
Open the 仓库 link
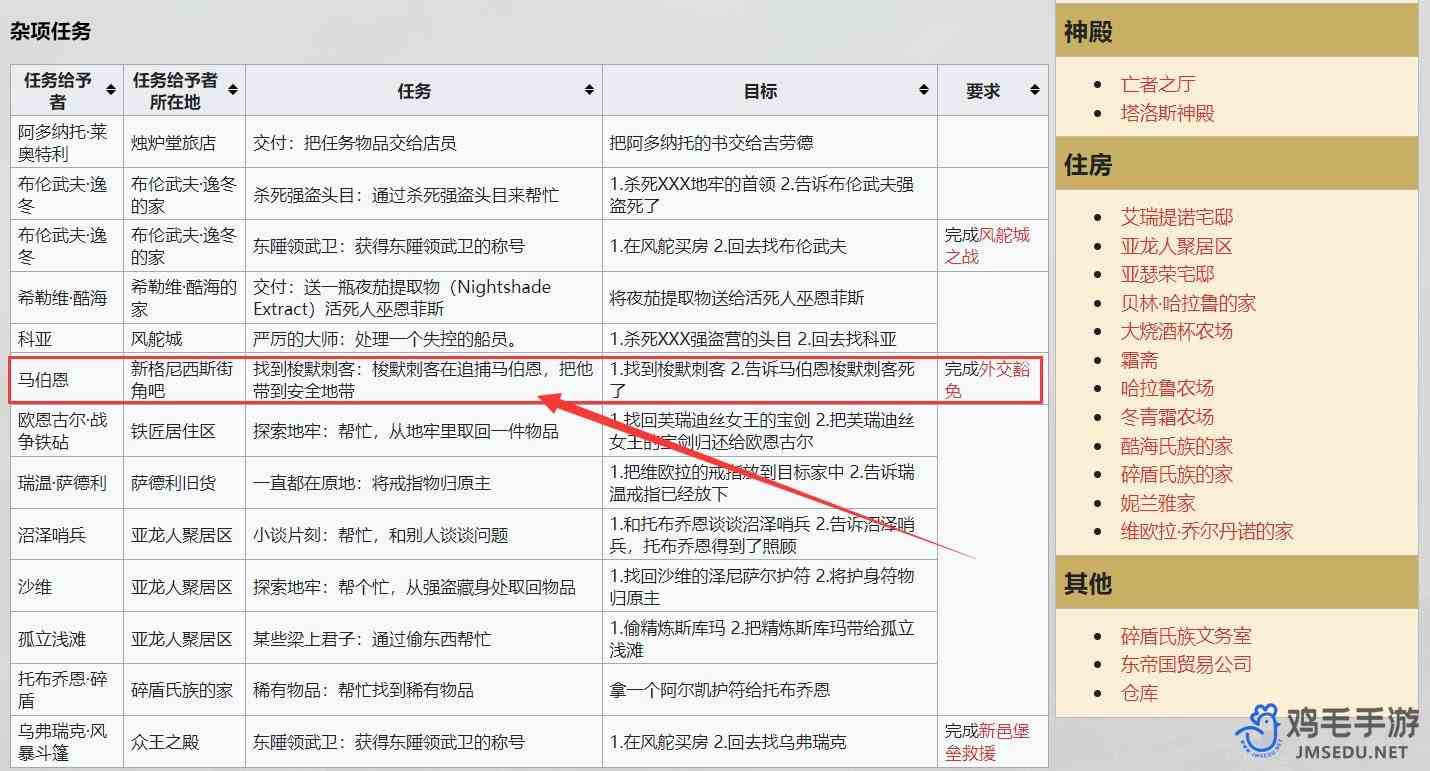(1139, 693)
